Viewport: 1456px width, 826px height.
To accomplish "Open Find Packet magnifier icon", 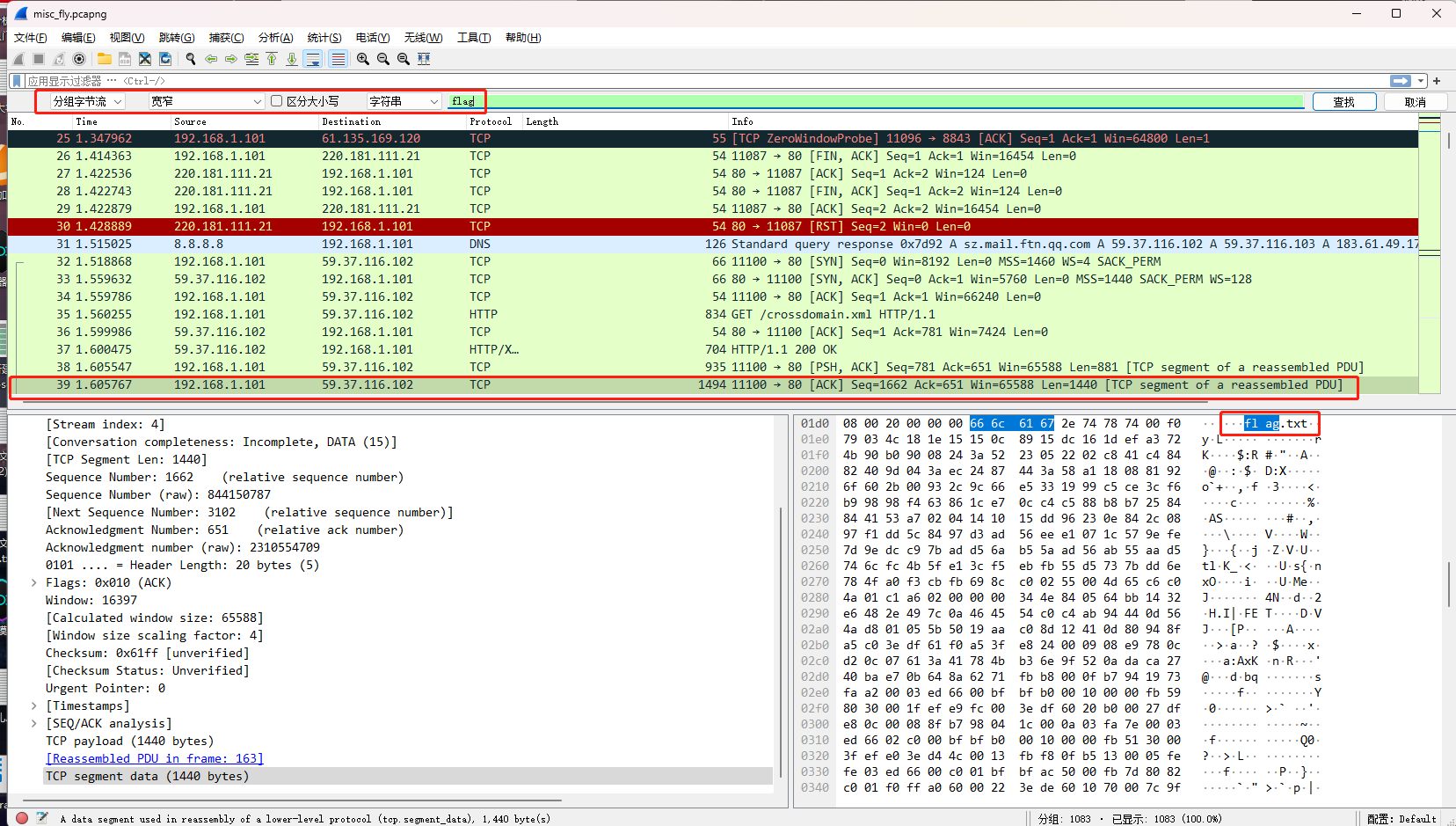I will 191,59.
